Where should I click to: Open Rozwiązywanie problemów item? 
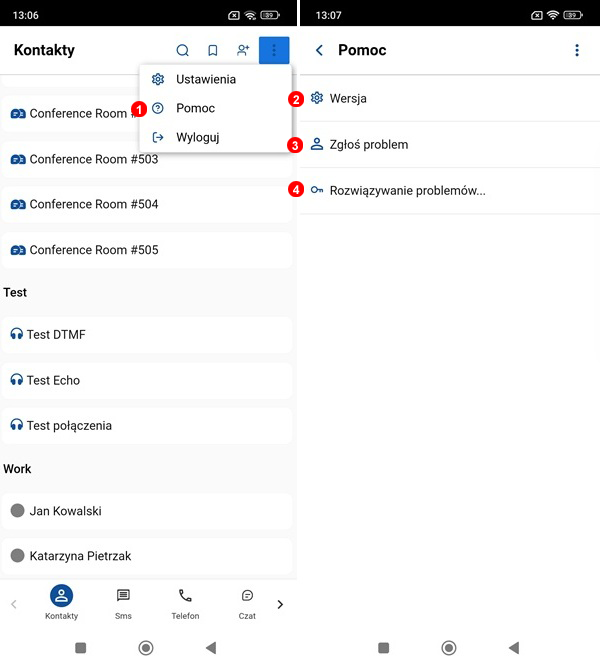[406, 191]
